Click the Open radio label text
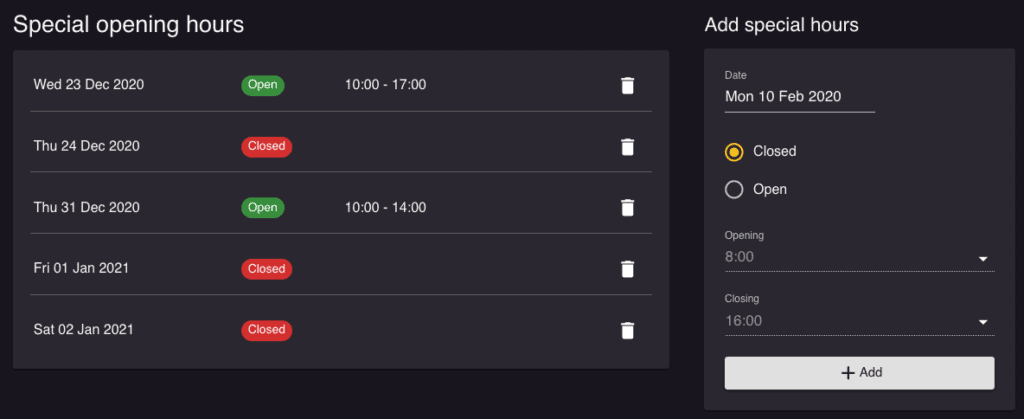Viewport: 1024px width, 419px height. click(770, 190)
